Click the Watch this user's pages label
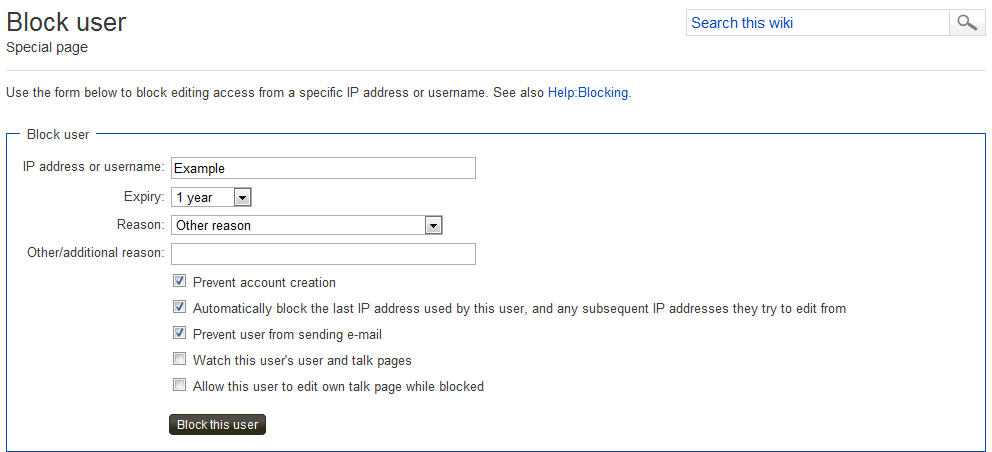 [x=302, y=361]
